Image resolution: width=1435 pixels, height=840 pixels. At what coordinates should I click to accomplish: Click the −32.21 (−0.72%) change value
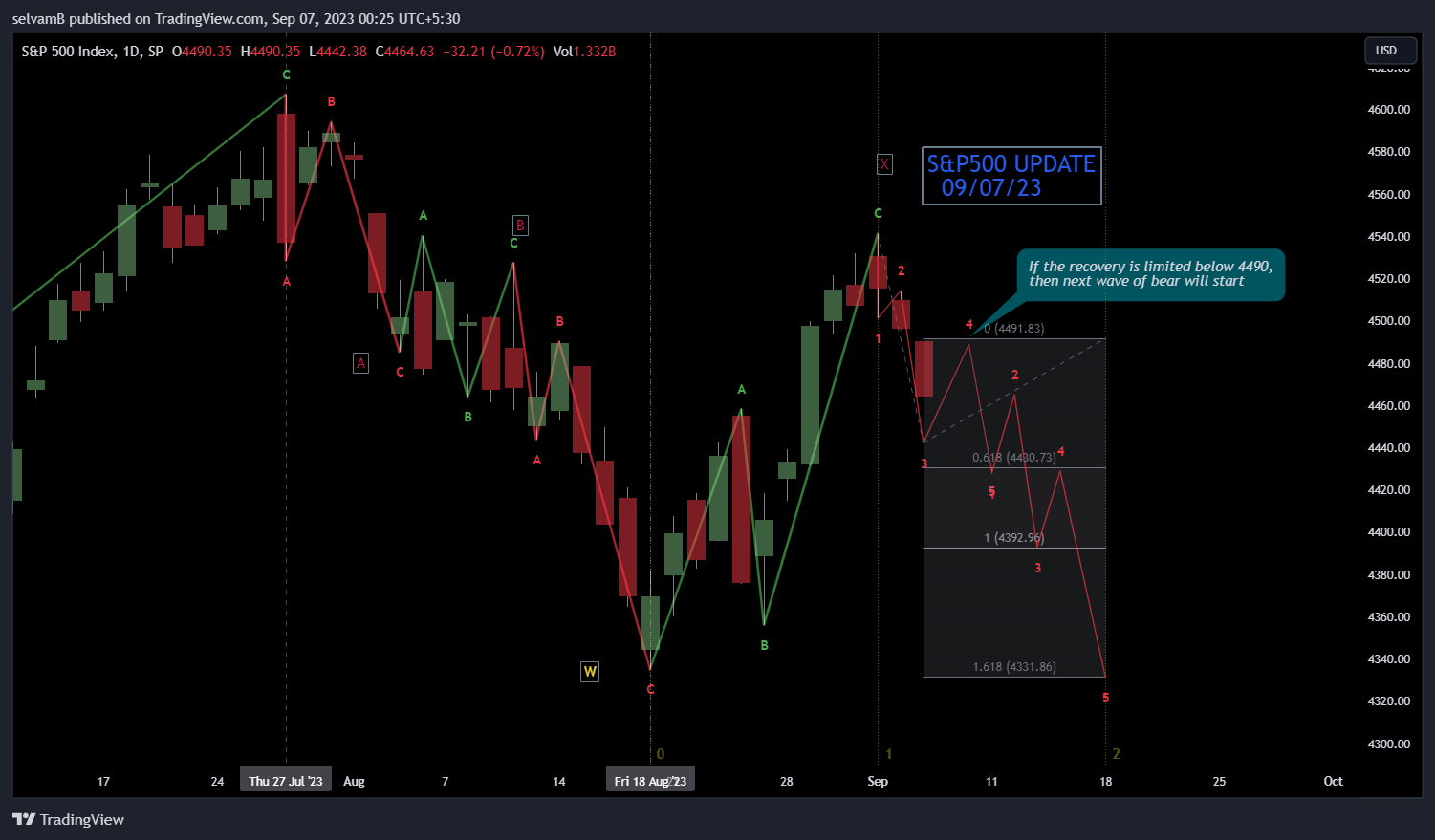(x=493, y=52)
